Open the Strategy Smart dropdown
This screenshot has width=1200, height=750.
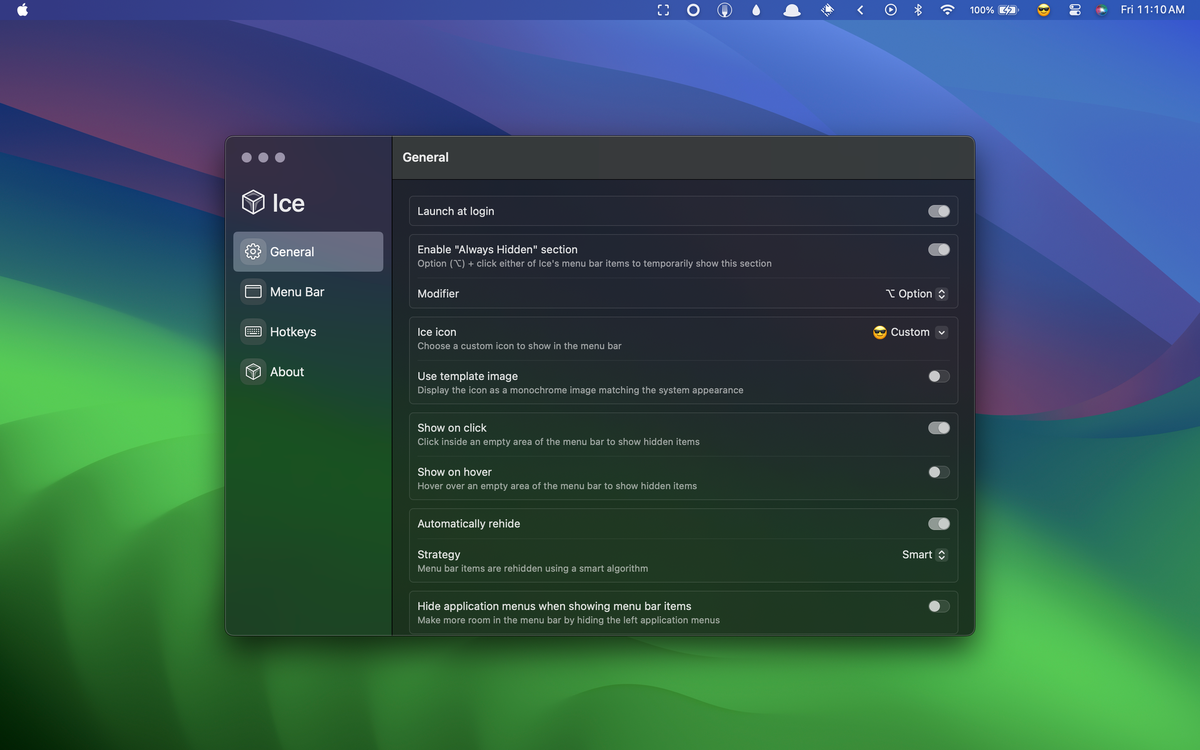924,555
